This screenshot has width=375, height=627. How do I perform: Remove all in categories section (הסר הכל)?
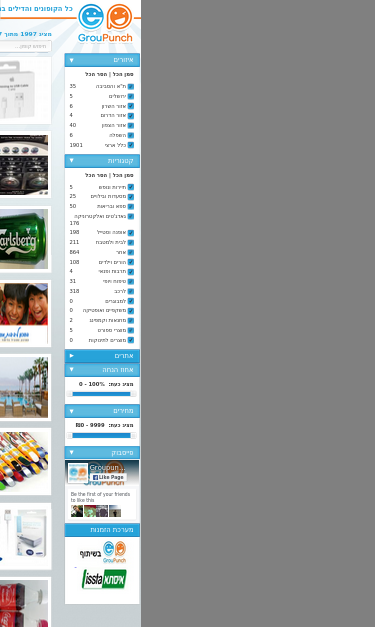click(x=96, y=175)
